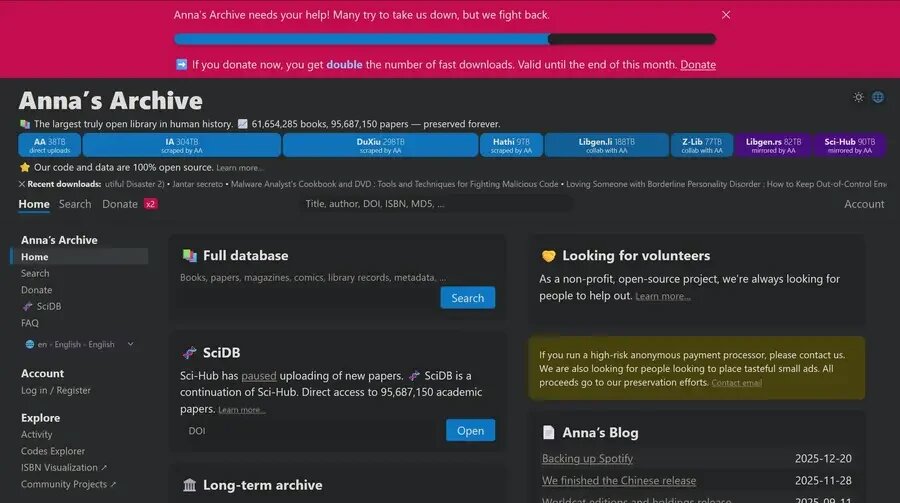Switch to the Search tab in top nav
This screenshot has height=503, width=900.
pyautogui.click(x=75, y=204)
